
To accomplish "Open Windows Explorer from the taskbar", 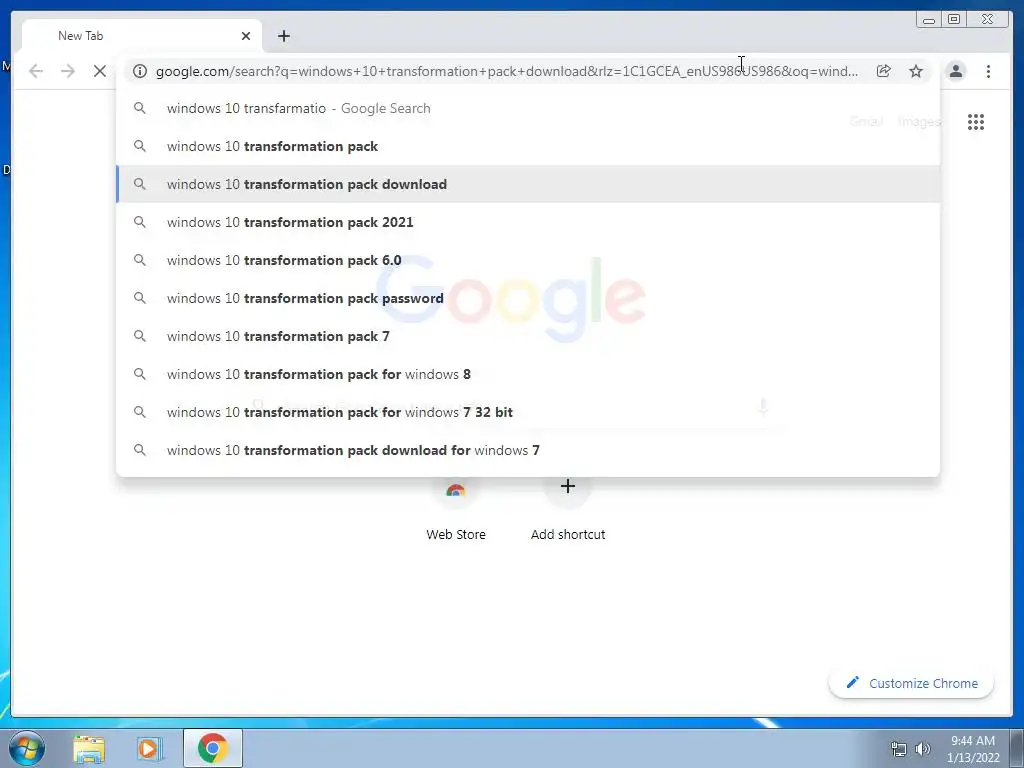I will pyautogui.click(x=89, y=748).
